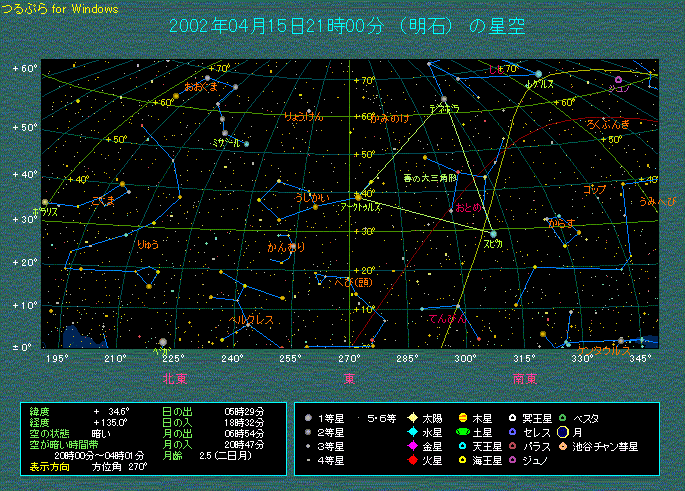This screenshot has width=685, height=491.
Task: Select the 木星 Jupiter icon in legend
Action: pyautogui.click(x=463, y=418)
